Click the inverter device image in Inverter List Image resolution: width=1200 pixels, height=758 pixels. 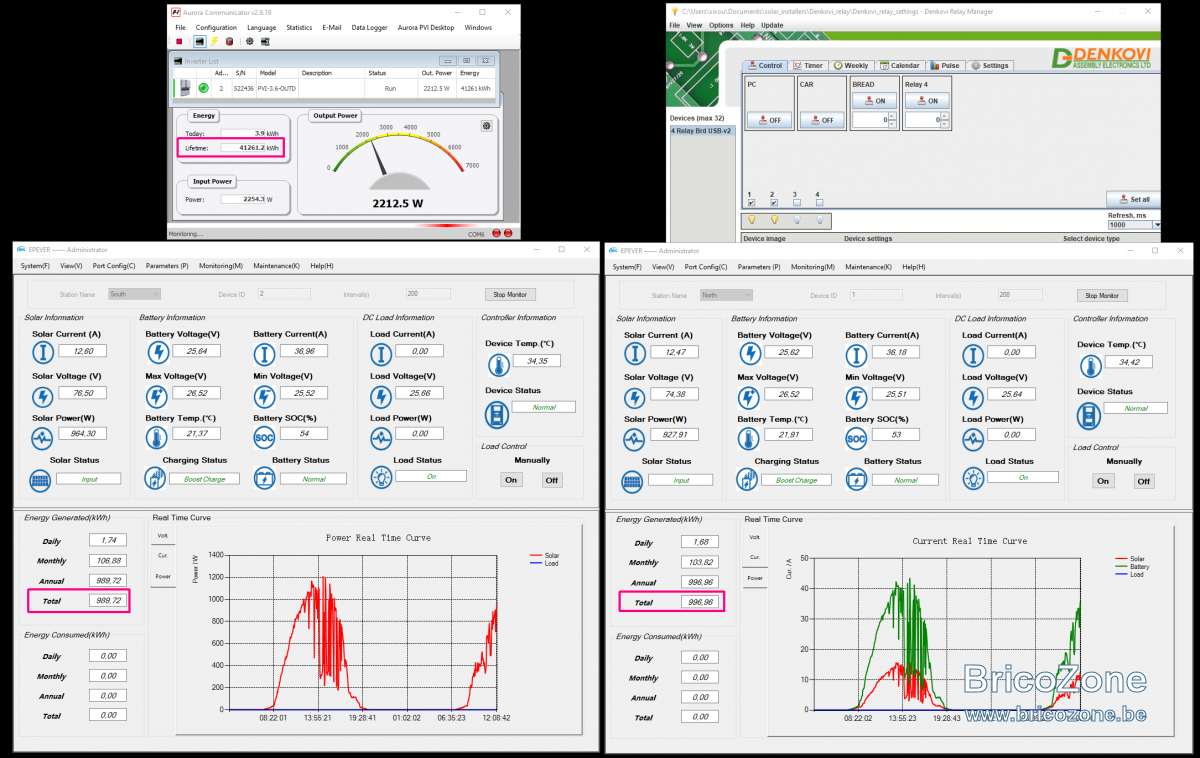pos(183,88)
